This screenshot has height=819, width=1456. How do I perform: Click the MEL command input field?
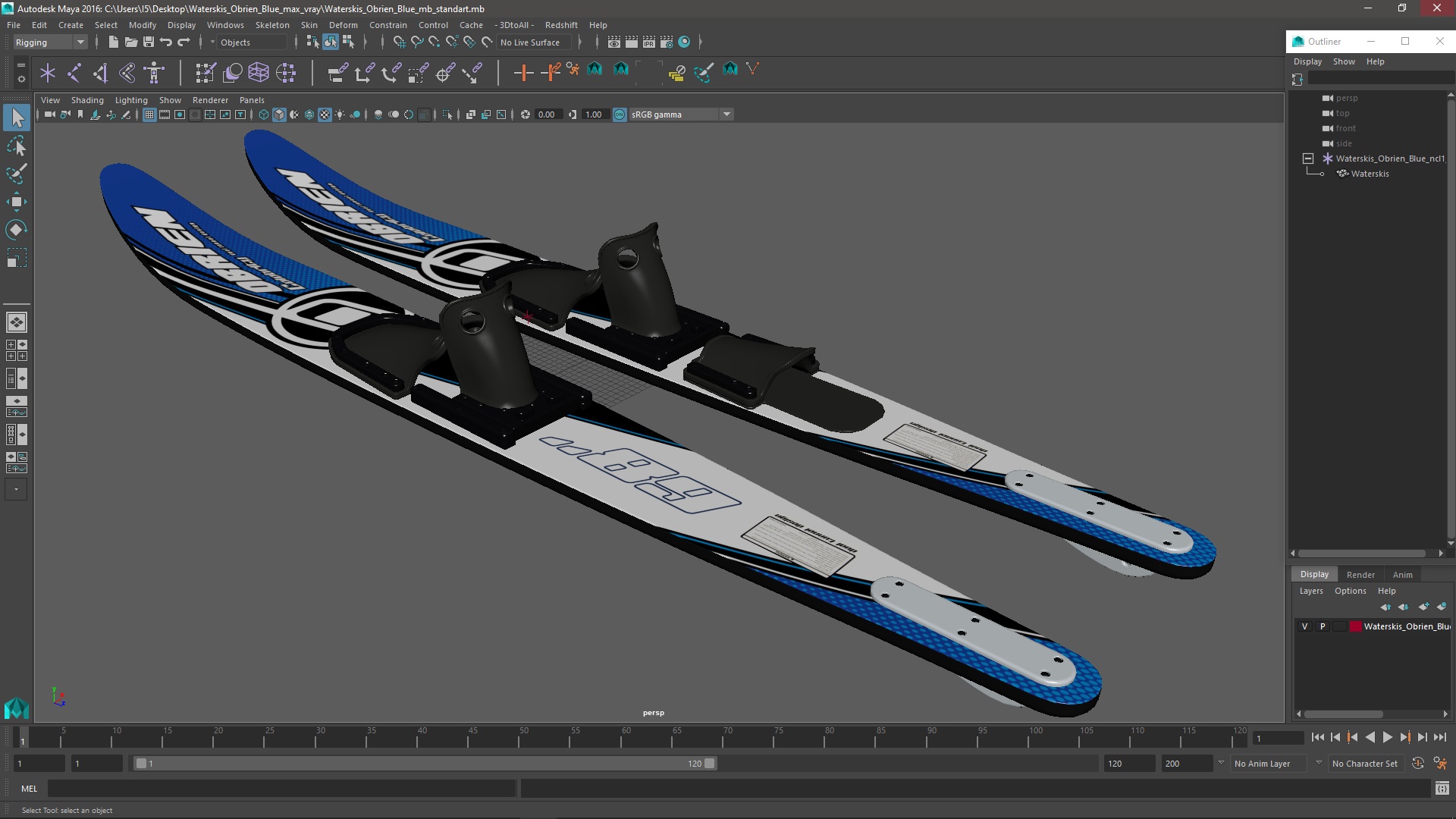click(282, 789)
